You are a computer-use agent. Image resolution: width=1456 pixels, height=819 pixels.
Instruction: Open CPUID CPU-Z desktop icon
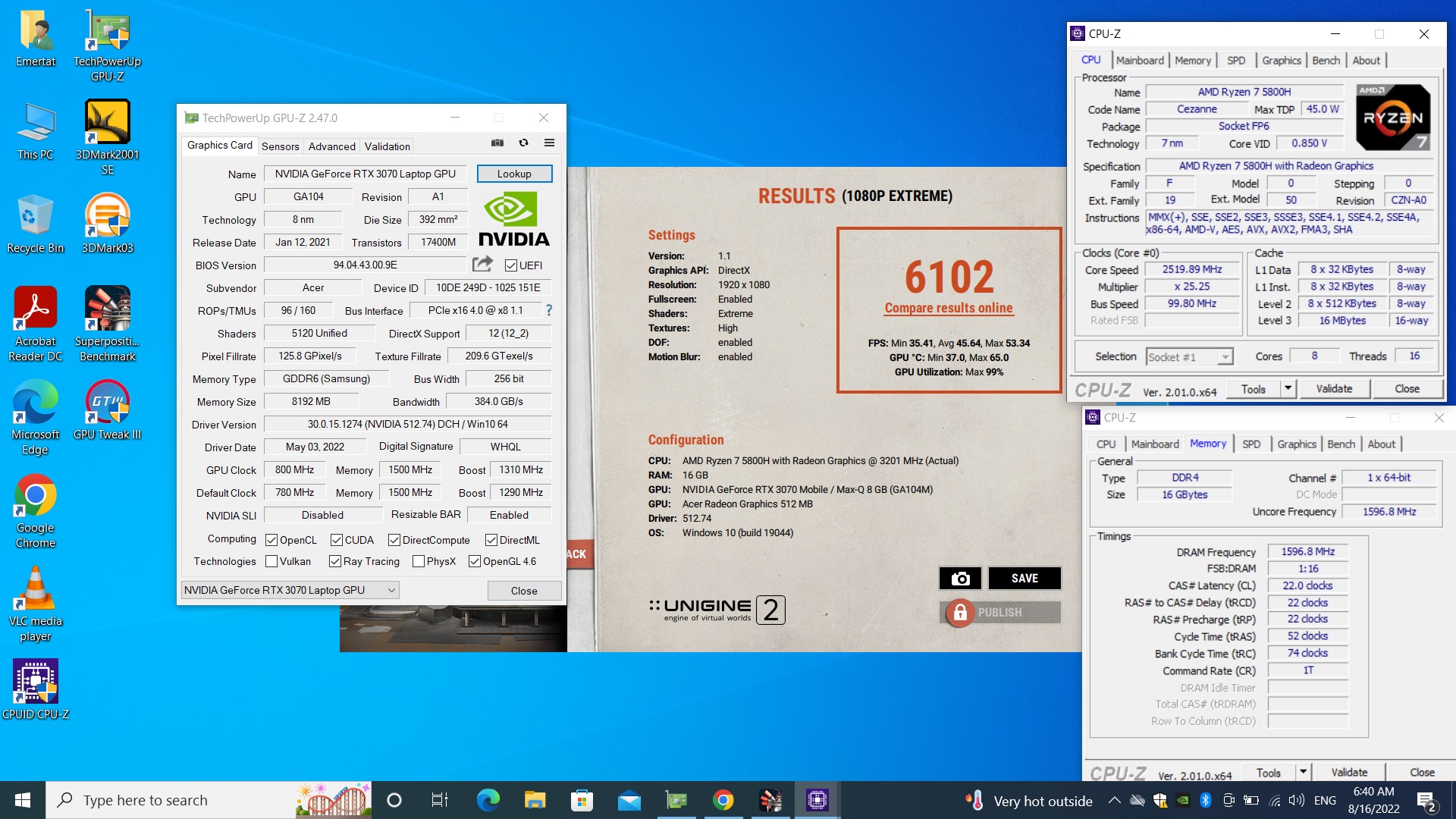[36, 689]
